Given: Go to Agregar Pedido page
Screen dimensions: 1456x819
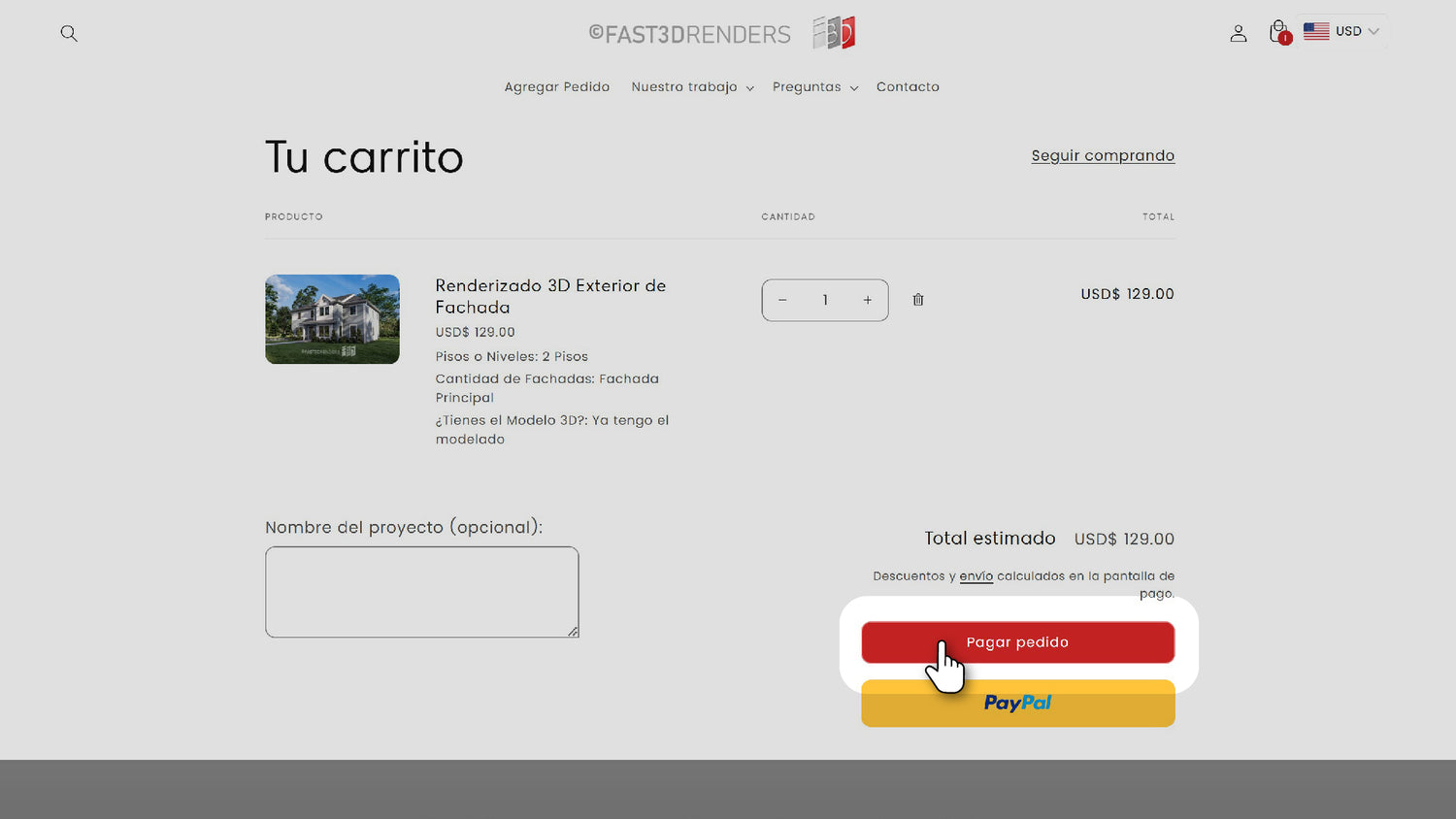Looking at the screenshot, I should (557, 87).
